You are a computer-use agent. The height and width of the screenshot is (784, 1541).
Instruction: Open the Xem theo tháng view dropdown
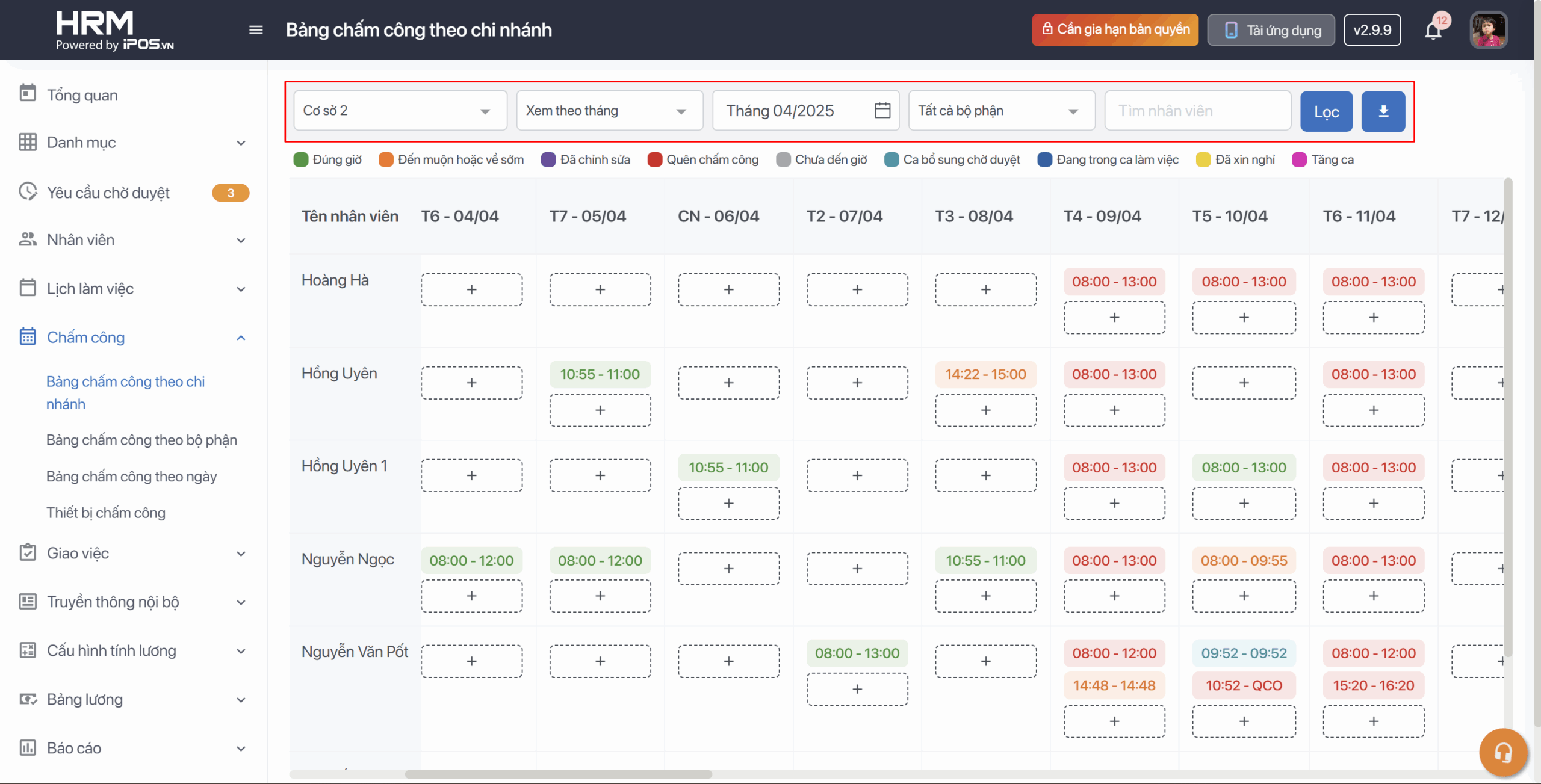pyautogui.click(x=609, y=111)
